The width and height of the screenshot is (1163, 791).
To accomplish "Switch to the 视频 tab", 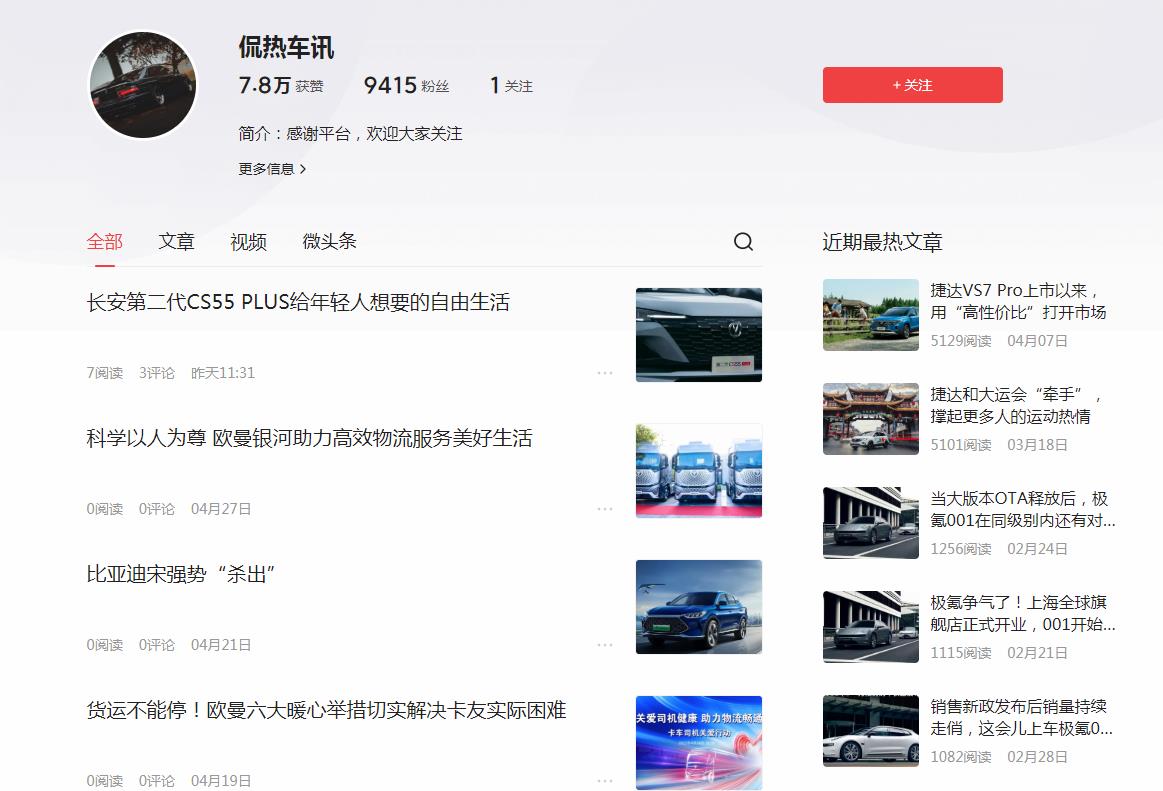I will [248, 242].
